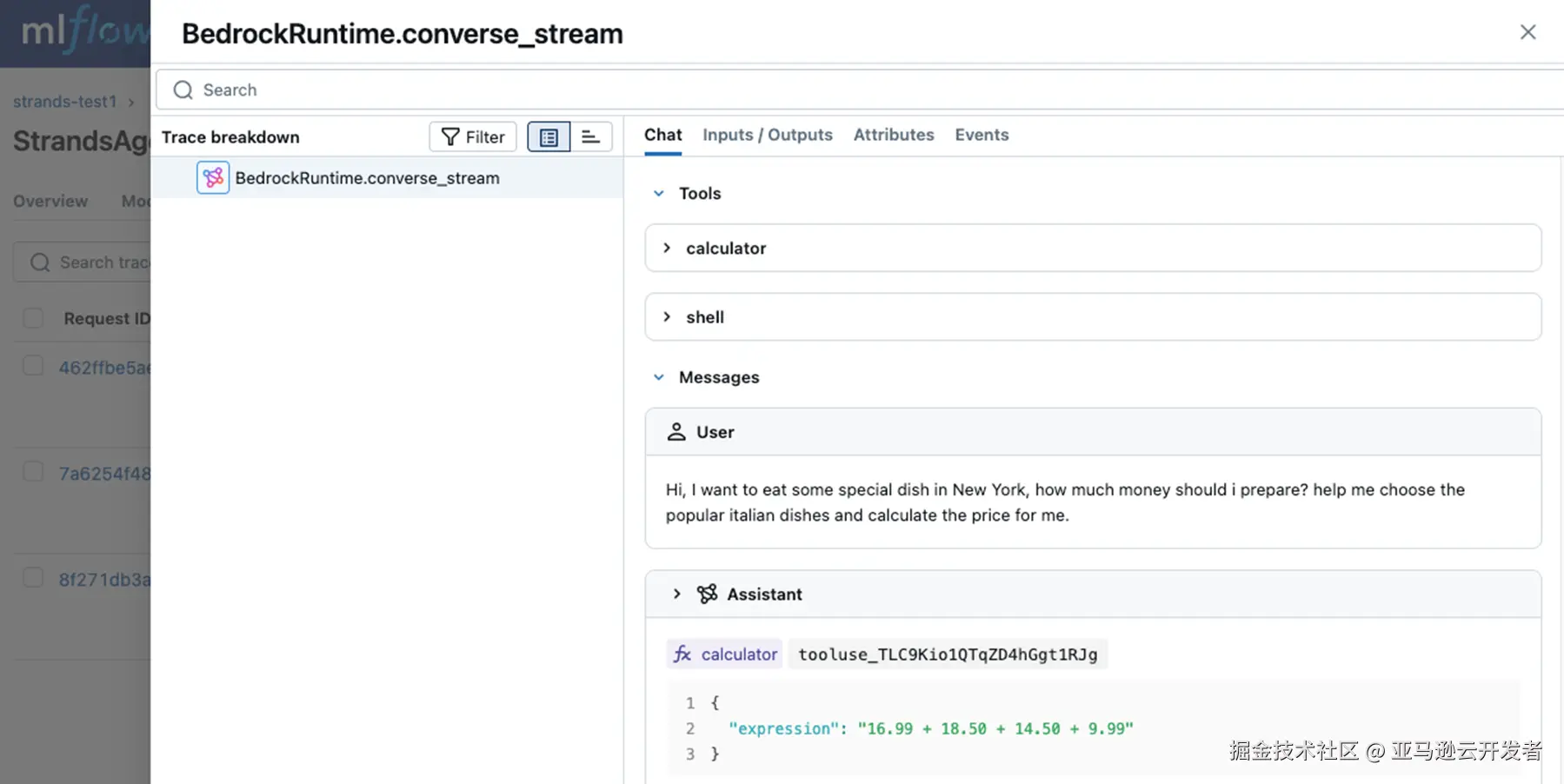
Task: Expand the shell tool definition
Action: click(x=667, y=317)
